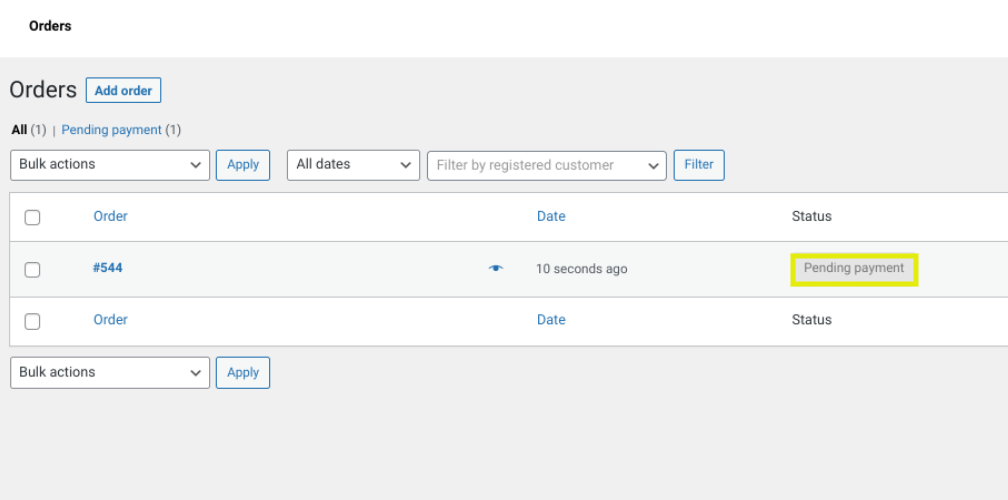Sort by the Order column in the top header
The image size is (1008, 500).
coord(111,217)
